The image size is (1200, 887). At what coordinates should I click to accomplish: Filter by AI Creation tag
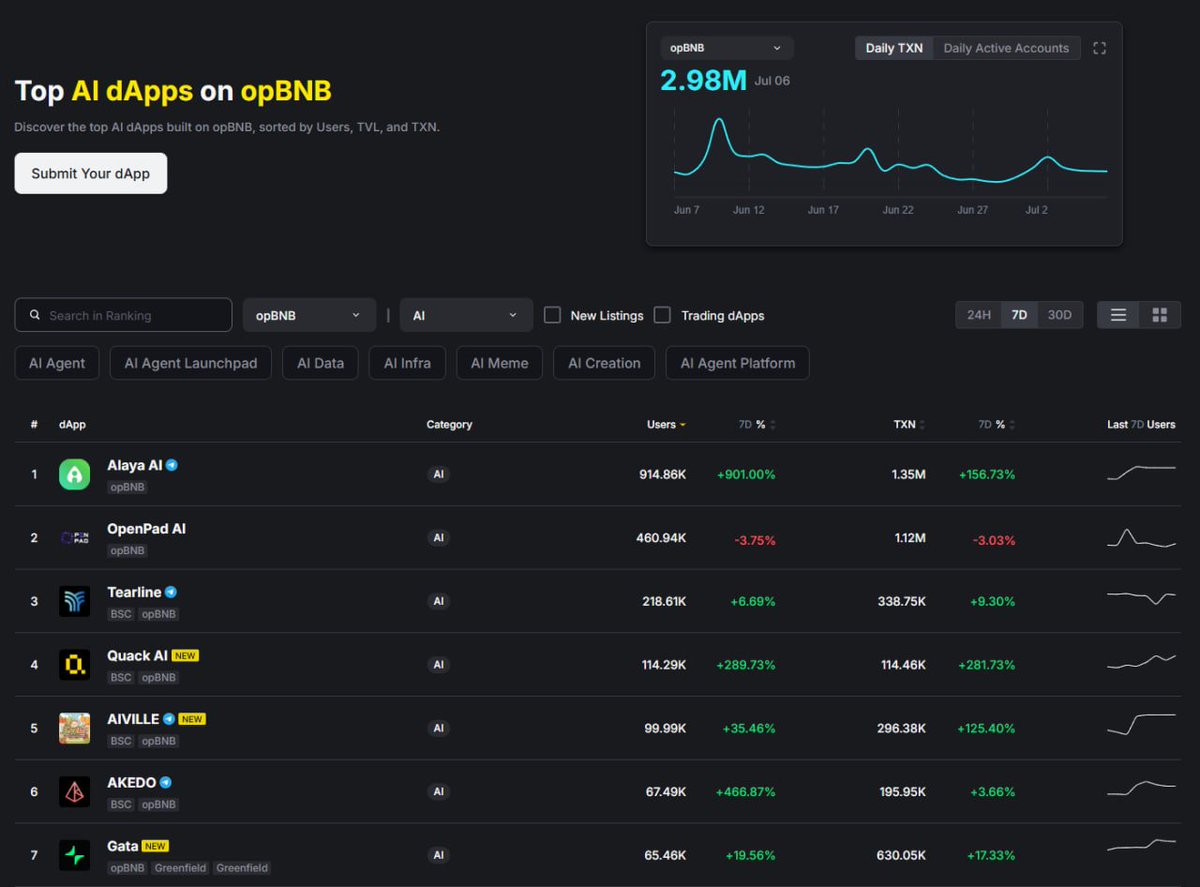[x=604, y=363]
